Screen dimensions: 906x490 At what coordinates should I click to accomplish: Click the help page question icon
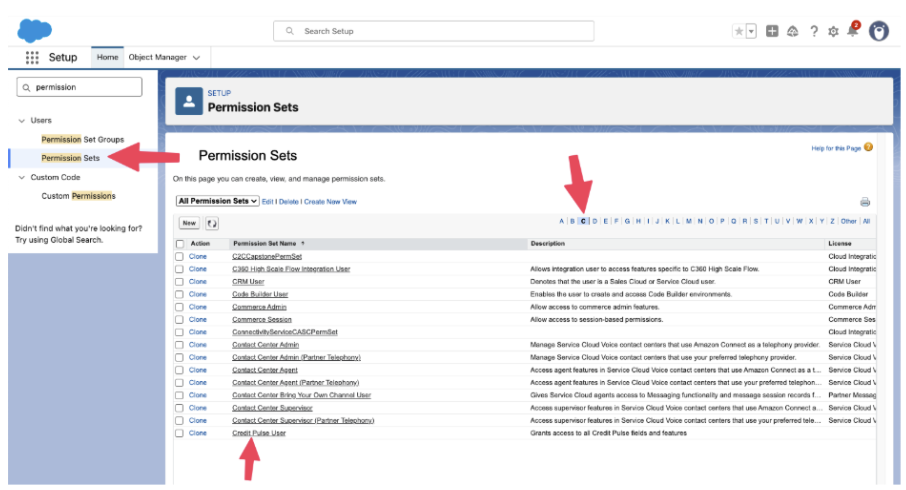coord(868,147)
